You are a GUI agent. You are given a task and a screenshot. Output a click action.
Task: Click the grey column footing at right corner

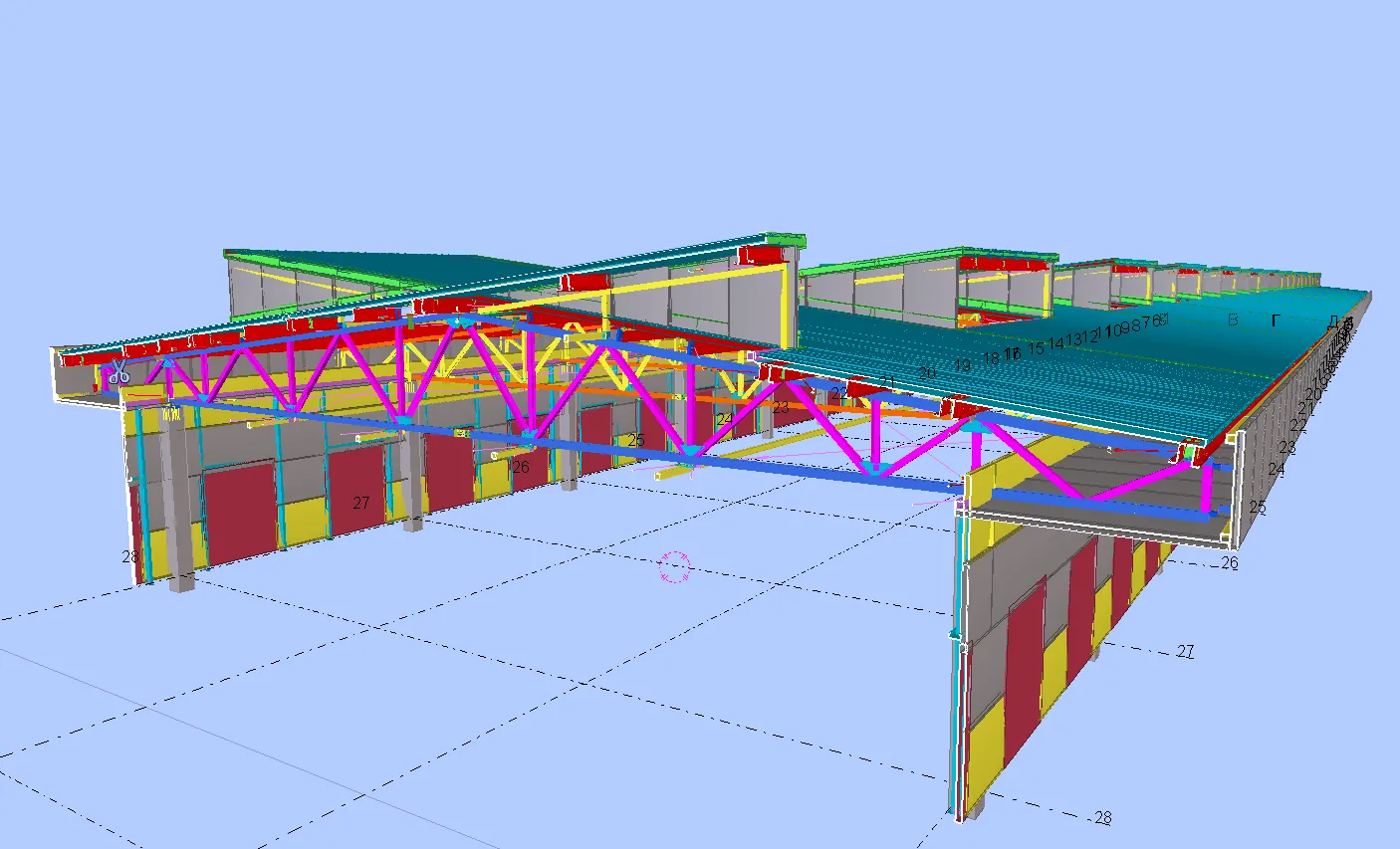click(978, 808)
